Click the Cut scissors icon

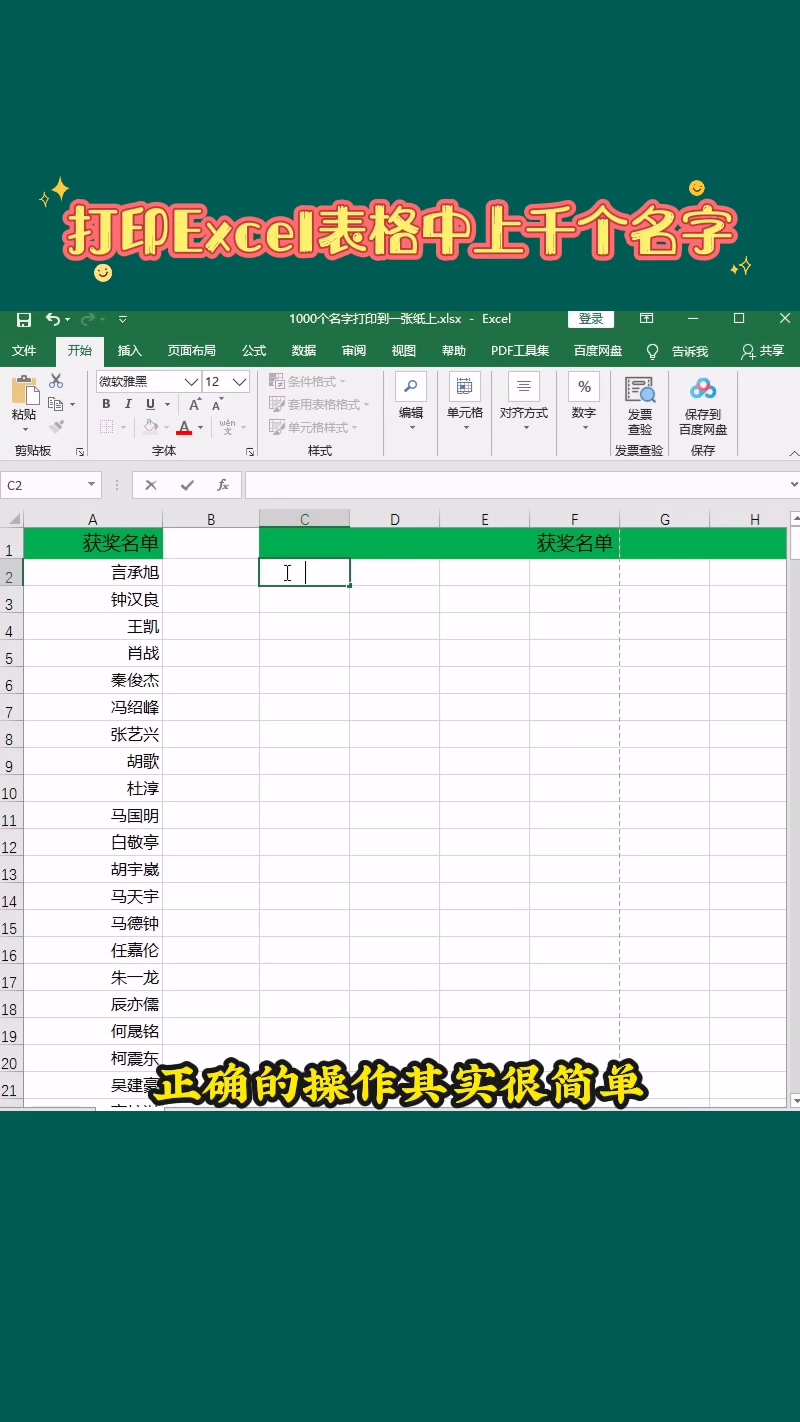pyautogui.click(x=56, y=381)
